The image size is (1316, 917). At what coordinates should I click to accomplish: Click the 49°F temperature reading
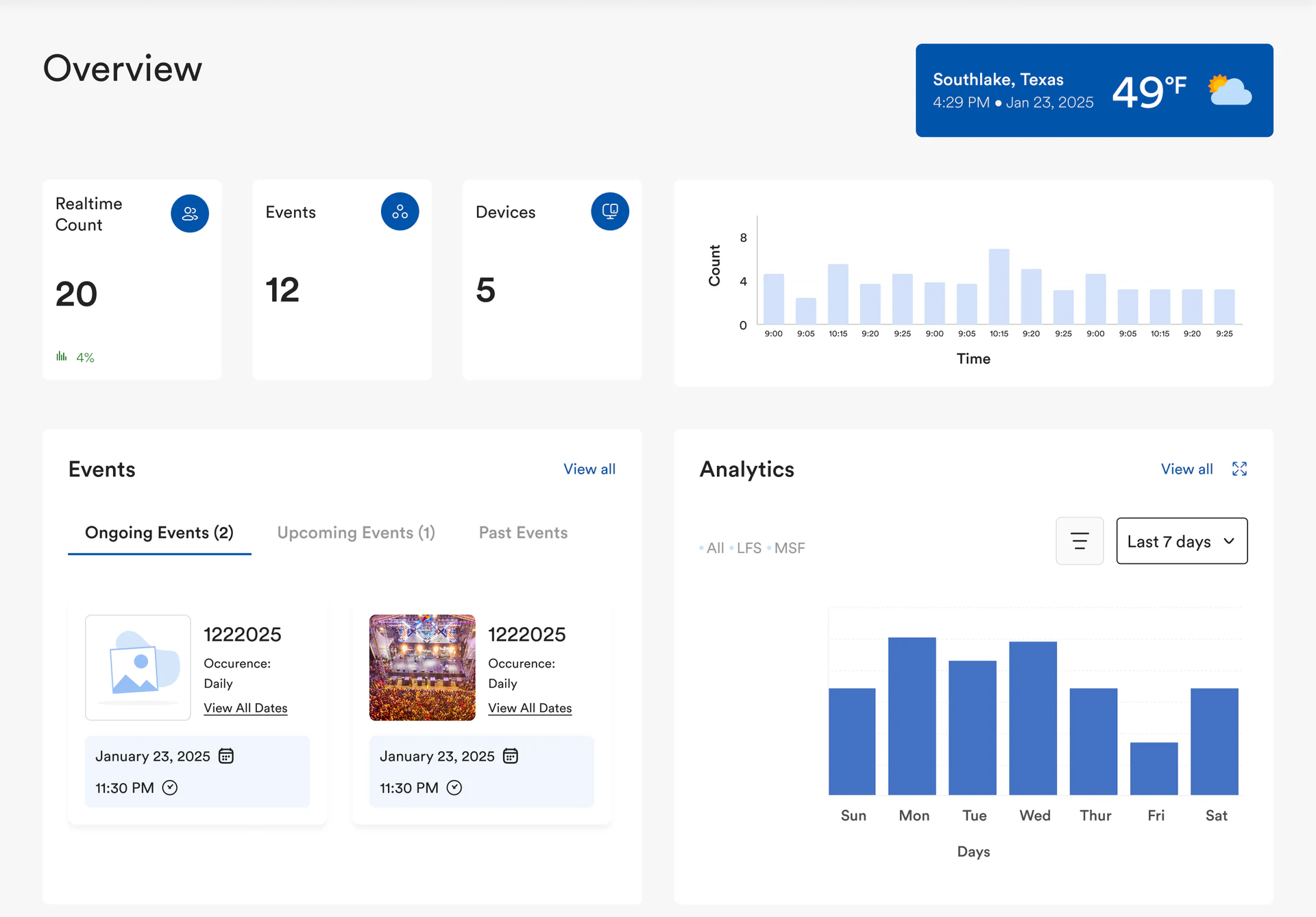point(1149,91)
